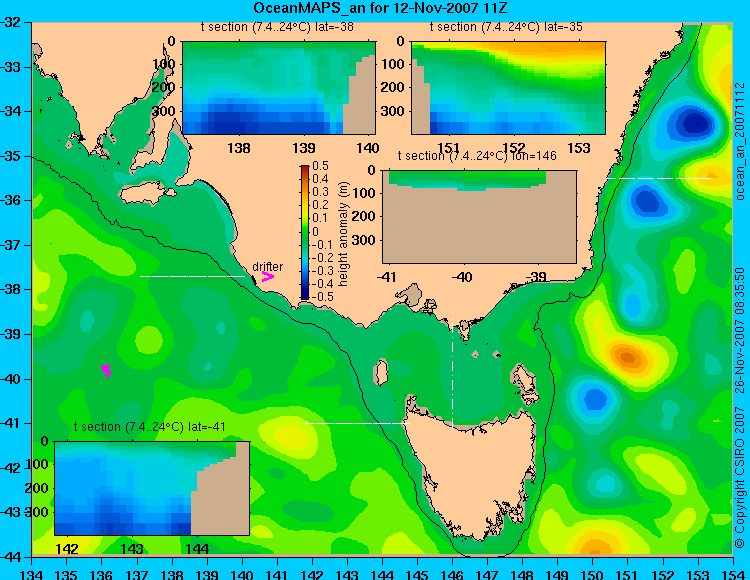750x580 pixels.
Task: Open the t section lat=-41 inset plot
Action: click(152, 488)
